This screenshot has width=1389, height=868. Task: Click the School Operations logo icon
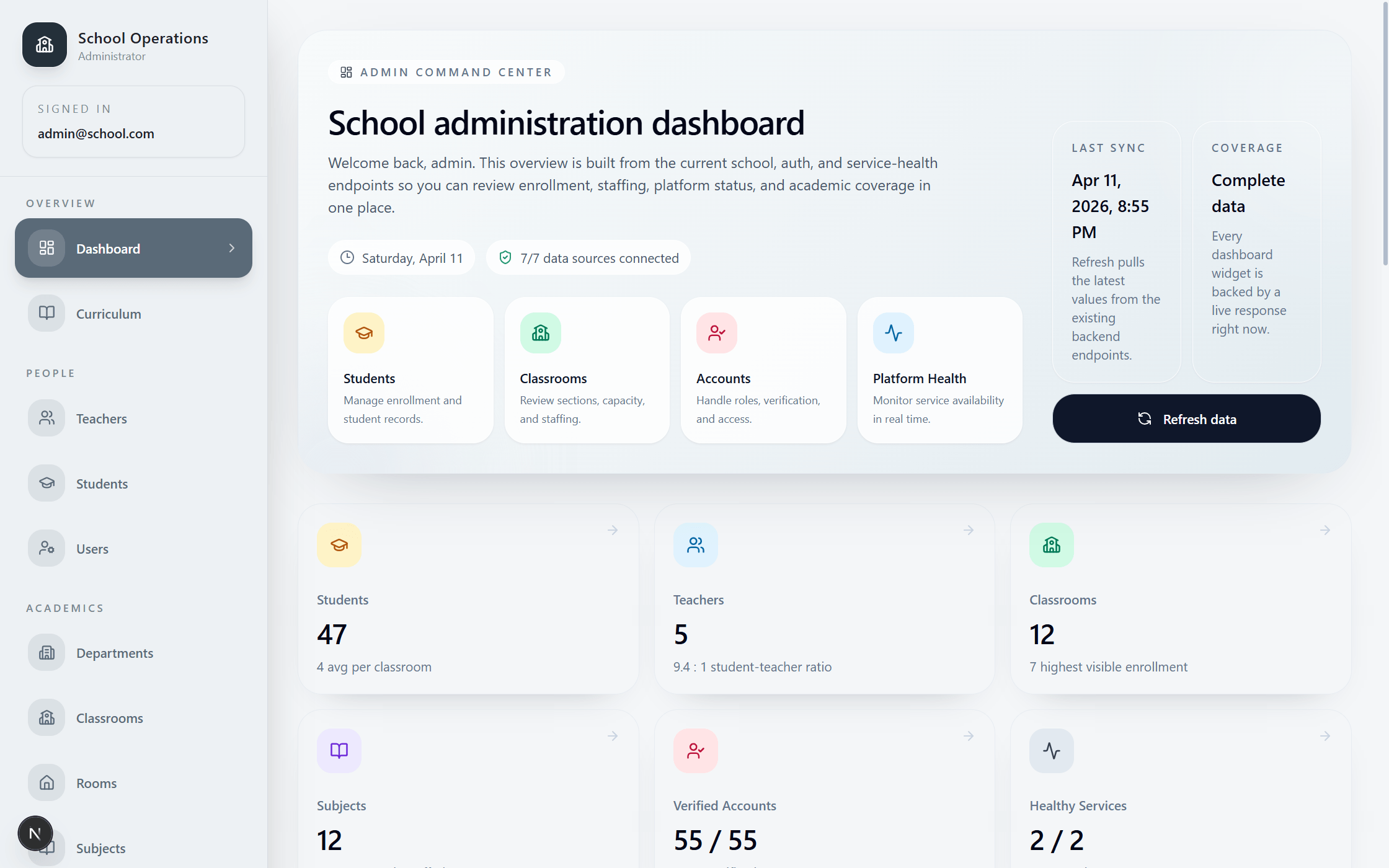click(45, 45)
